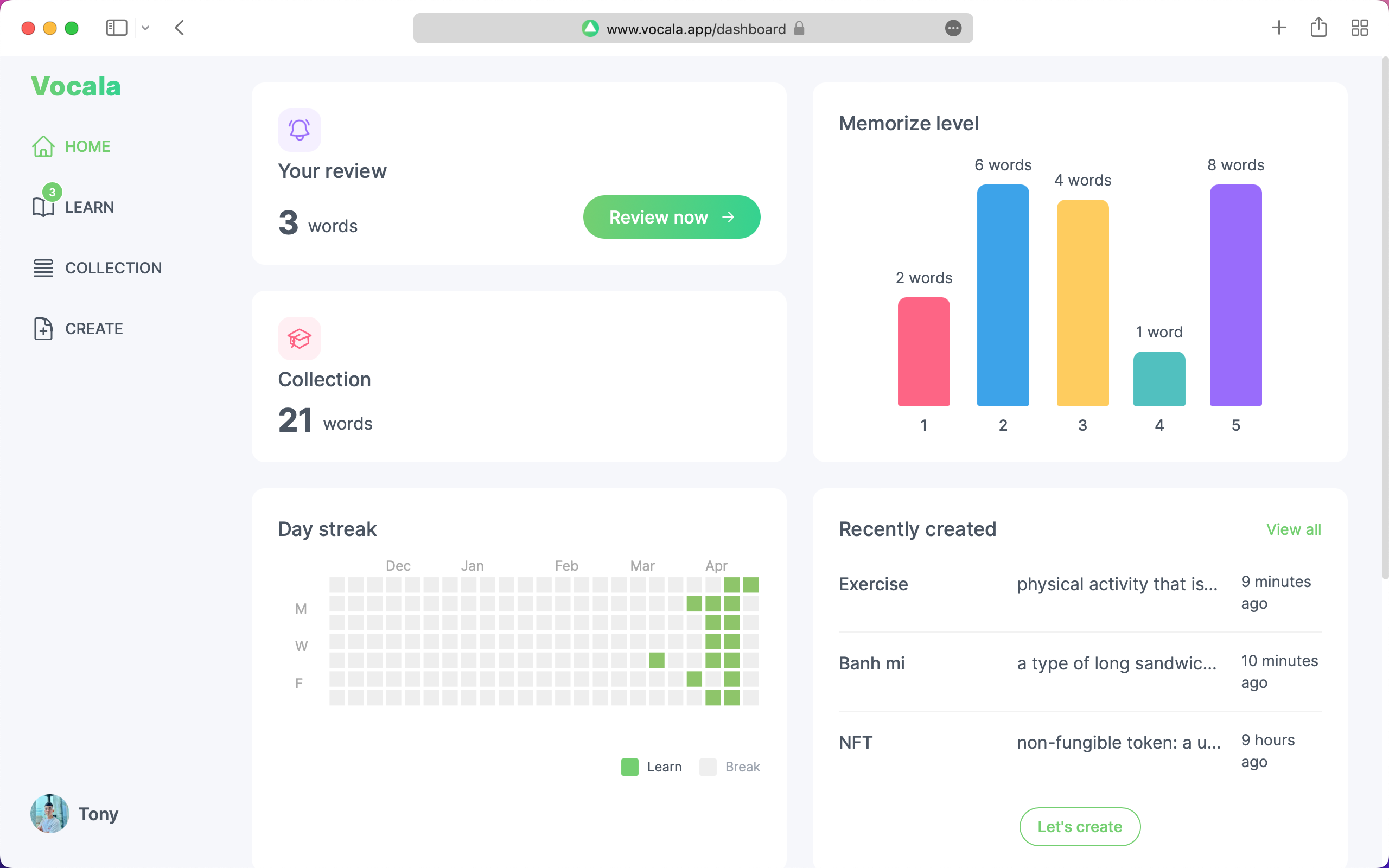Screen dimensions: 1389x868
Task: Click the purple level 5 bar
Action: (x=1235, y=295)
